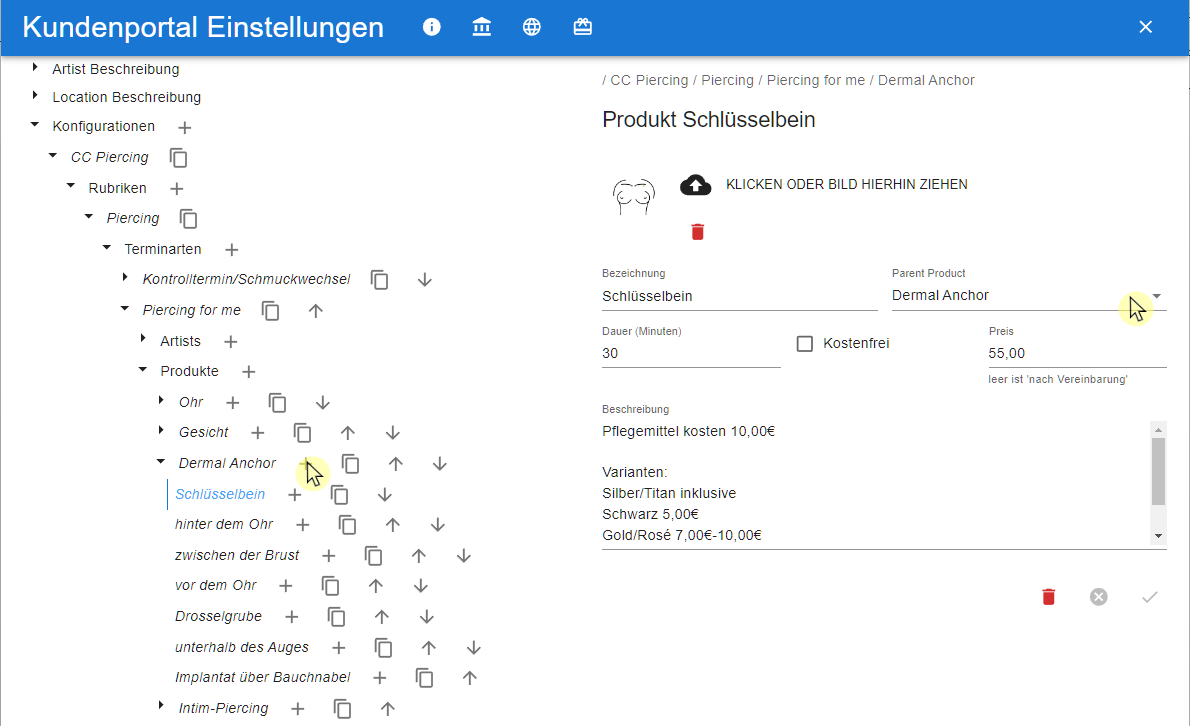Copy the Gesicht product
1190x726 pixels.
click(x=302, y=433)
